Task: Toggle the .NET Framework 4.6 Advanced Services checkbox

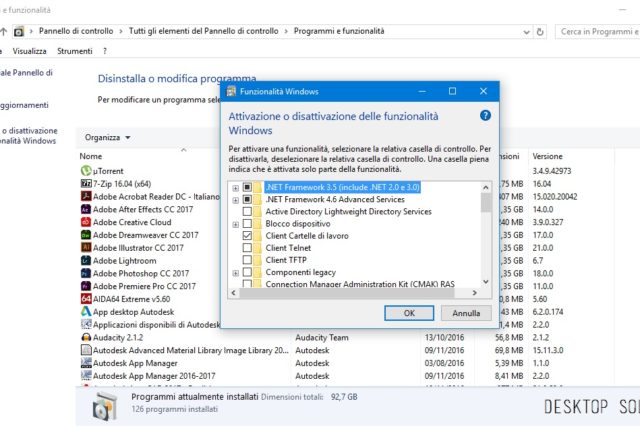Action: [x=247, y=200]
